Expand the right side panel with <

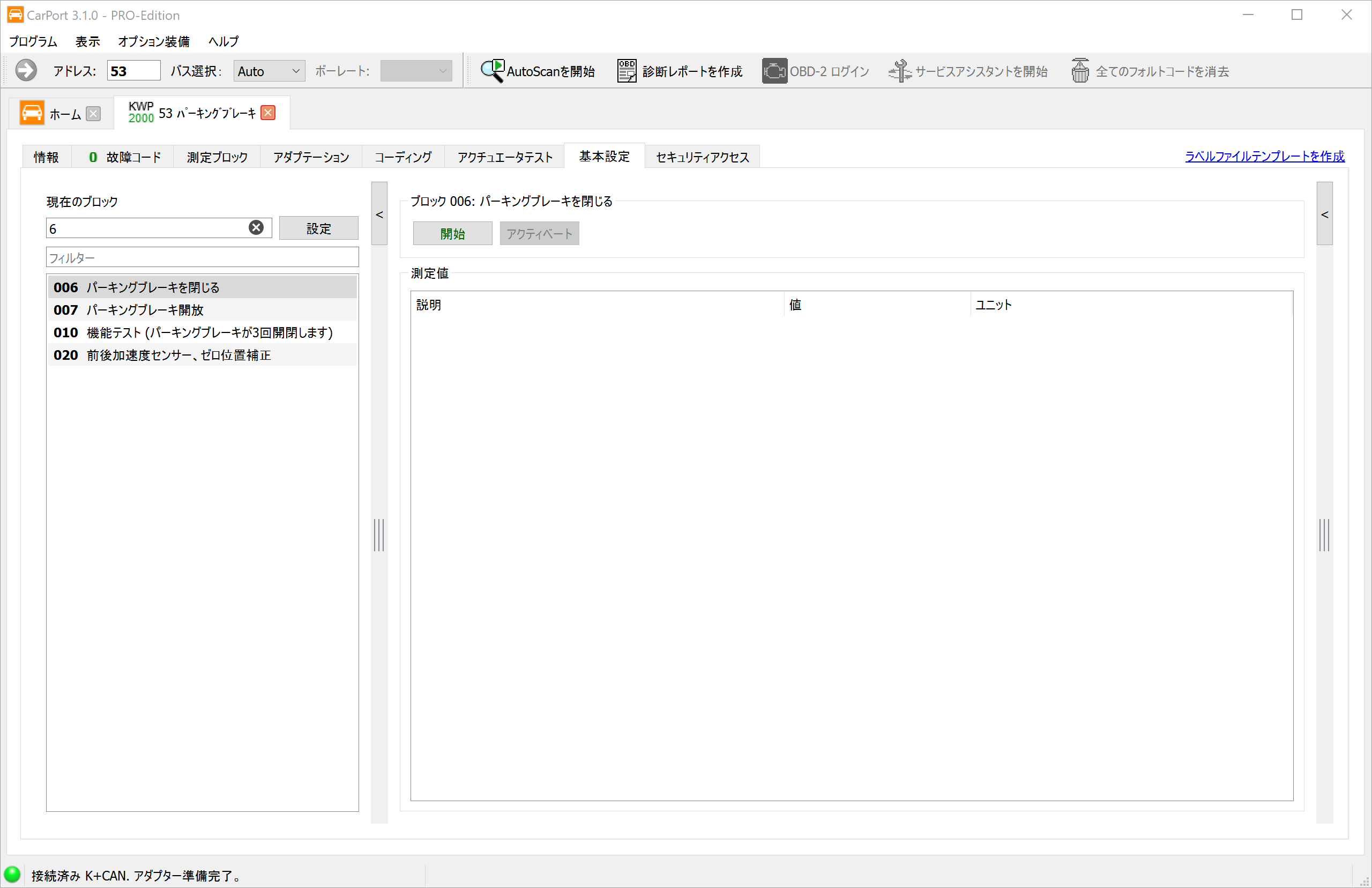(1324, 214)
